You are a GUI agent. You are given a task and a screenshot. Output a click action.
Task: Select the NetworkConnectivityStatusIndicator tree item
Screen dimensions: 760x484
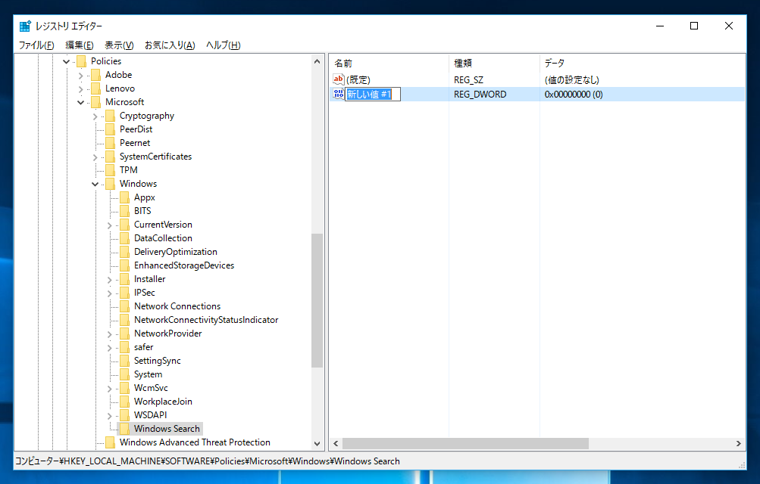pos(206,320)
